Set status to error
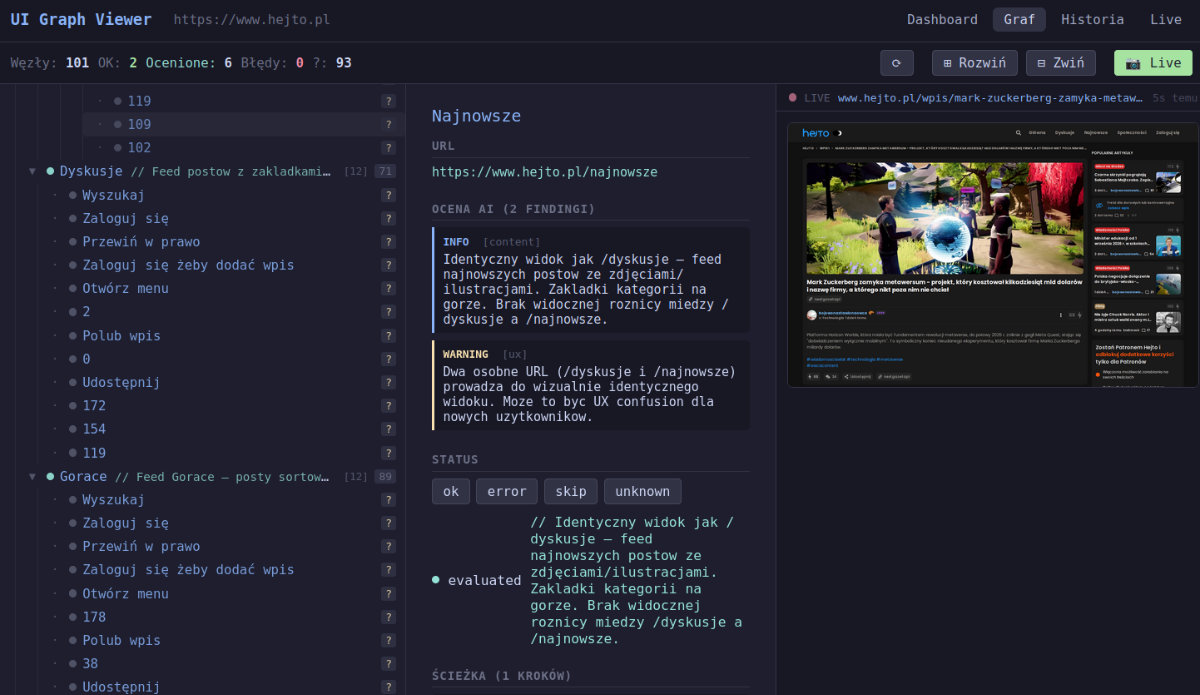Image resolution: width=1200 pixels, height=695 pixels. tap(506, 491)
